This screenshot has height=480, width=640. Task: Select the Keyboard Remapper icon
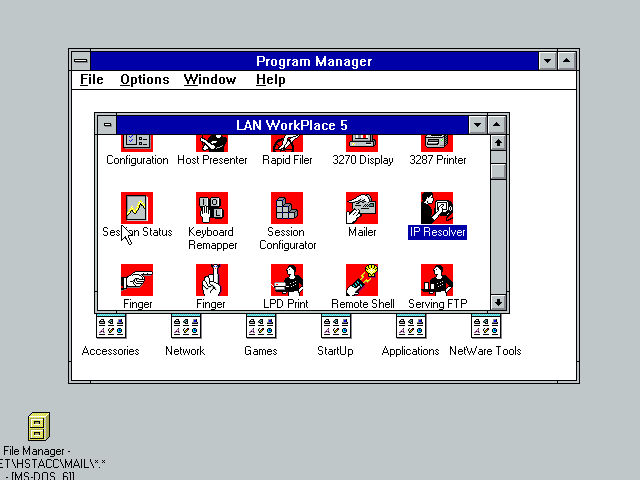coord(212,208)
